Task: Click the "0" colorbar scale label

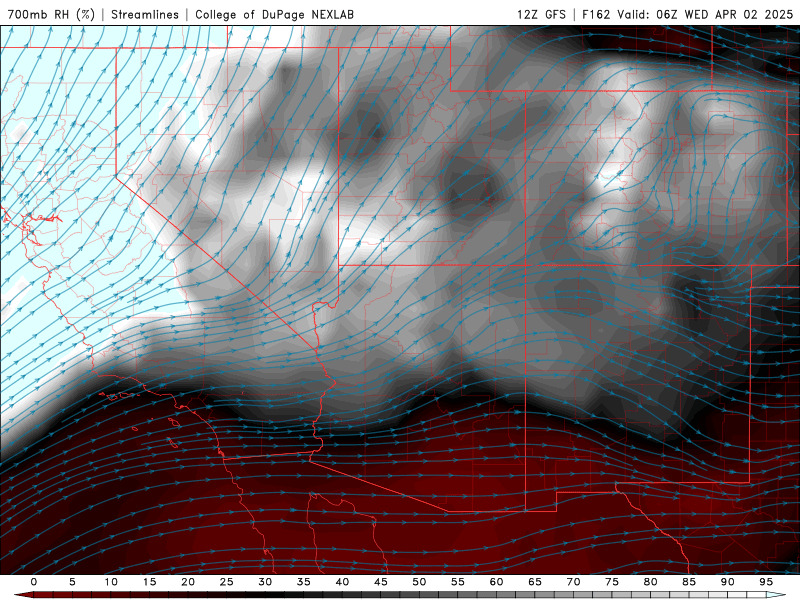Action: coord(34,582)
